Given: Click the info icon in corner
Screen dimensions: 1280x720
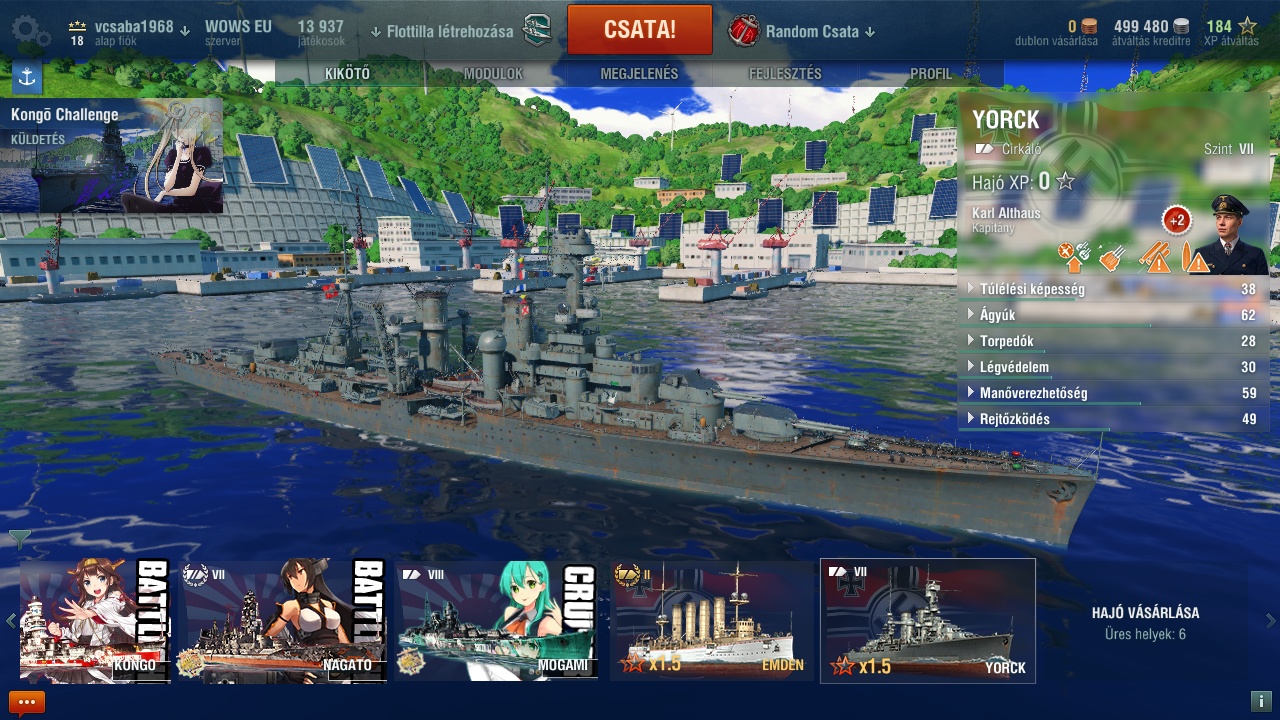Looking at the screenshot, I should (1261, 702).
